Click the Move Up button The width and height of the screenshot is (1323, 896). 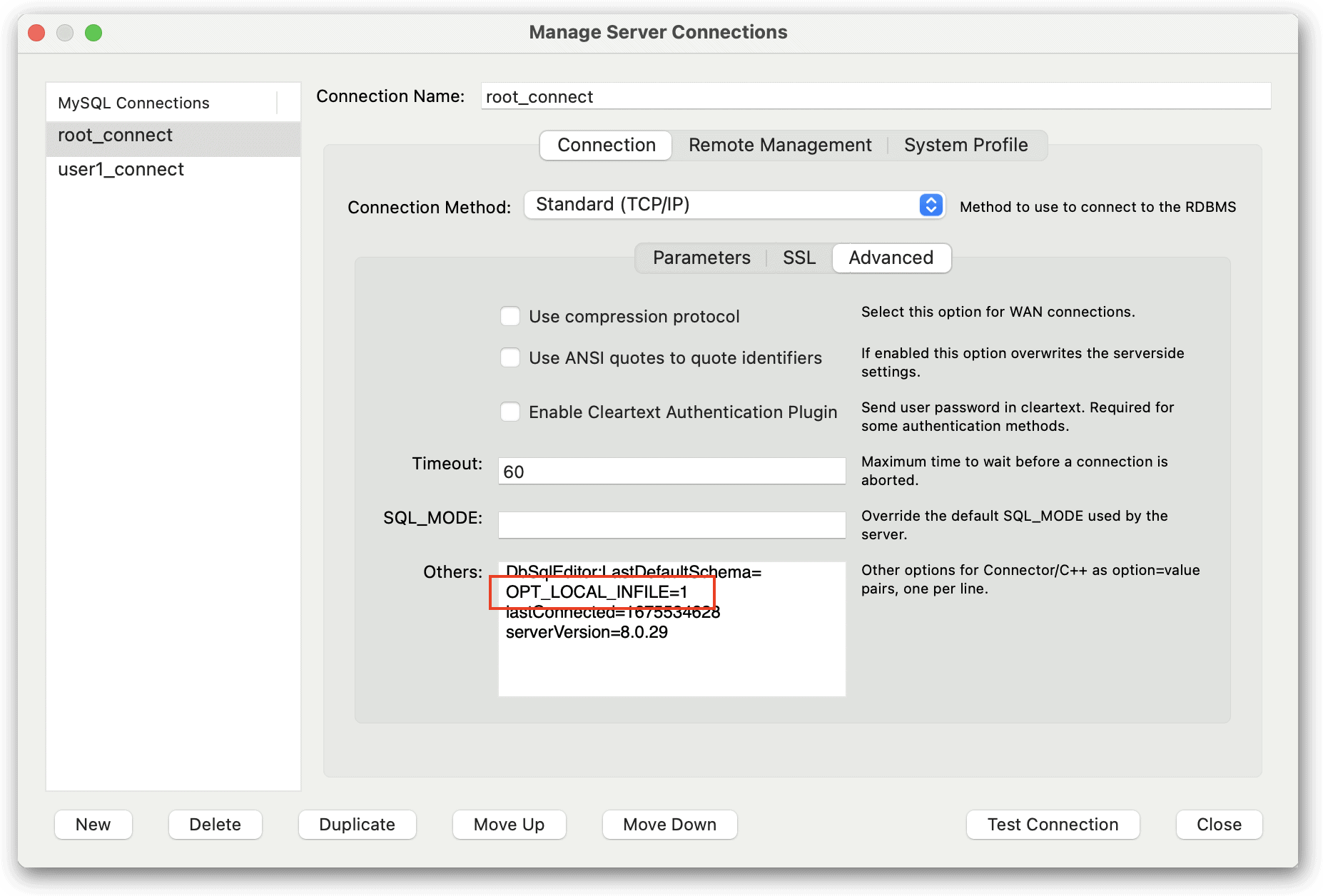[509, 825]
